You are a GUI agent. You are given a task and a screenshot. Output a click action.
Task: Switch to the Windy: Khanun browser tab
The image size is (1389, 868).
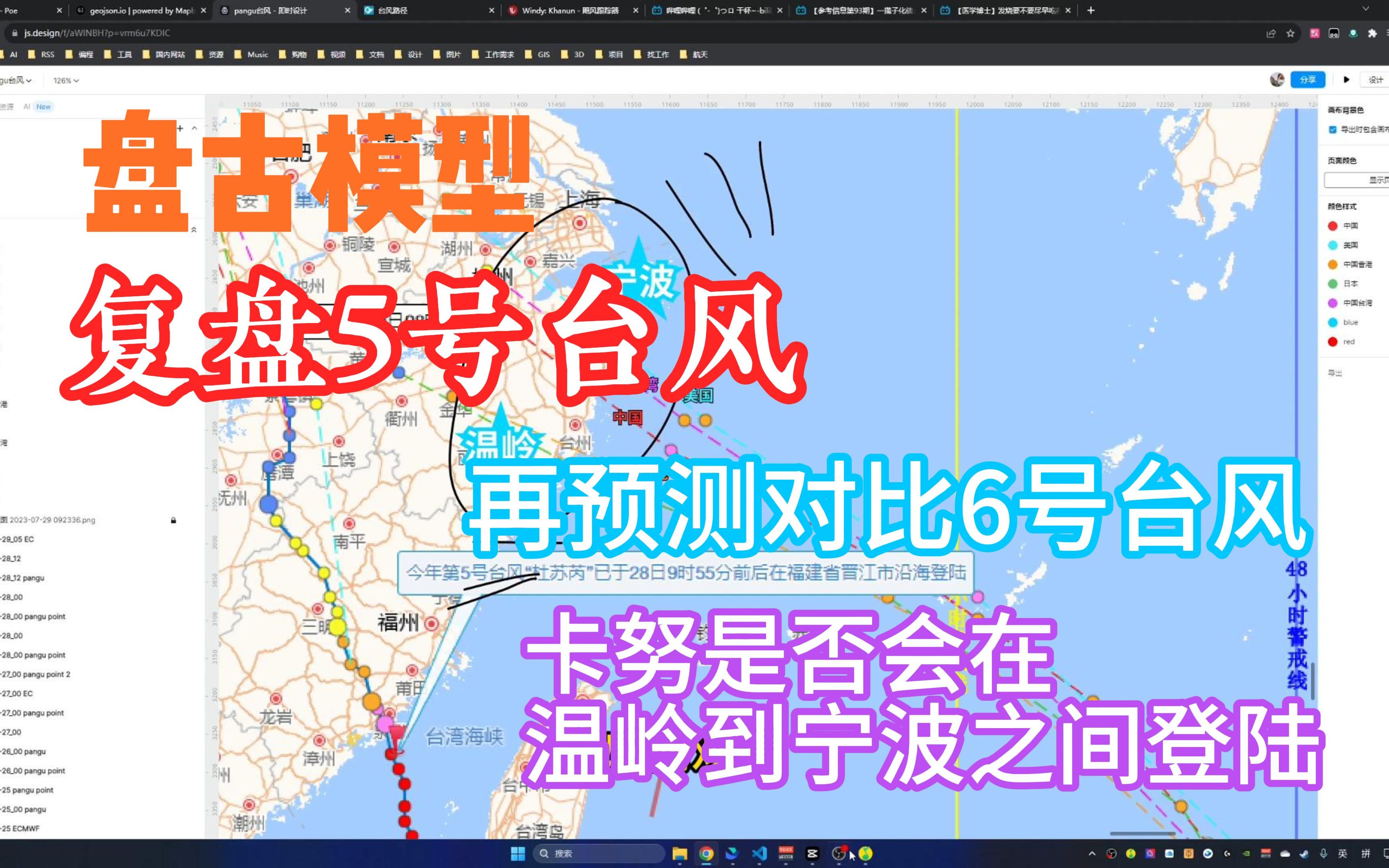(572, 10)
